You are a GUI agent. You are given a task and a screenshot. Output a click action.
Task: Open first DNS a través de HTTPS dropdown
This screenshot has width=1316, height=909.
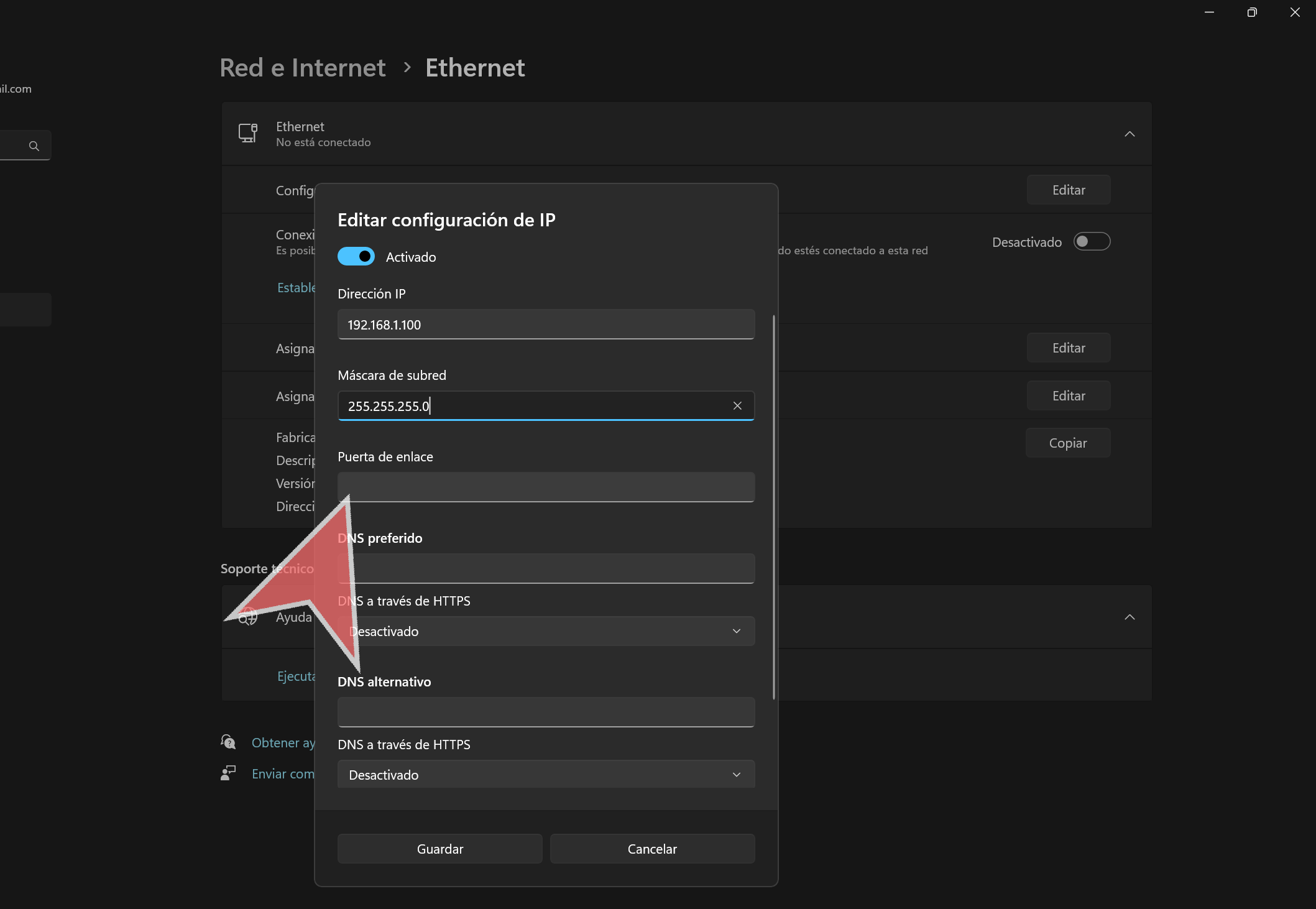point(546,631)
